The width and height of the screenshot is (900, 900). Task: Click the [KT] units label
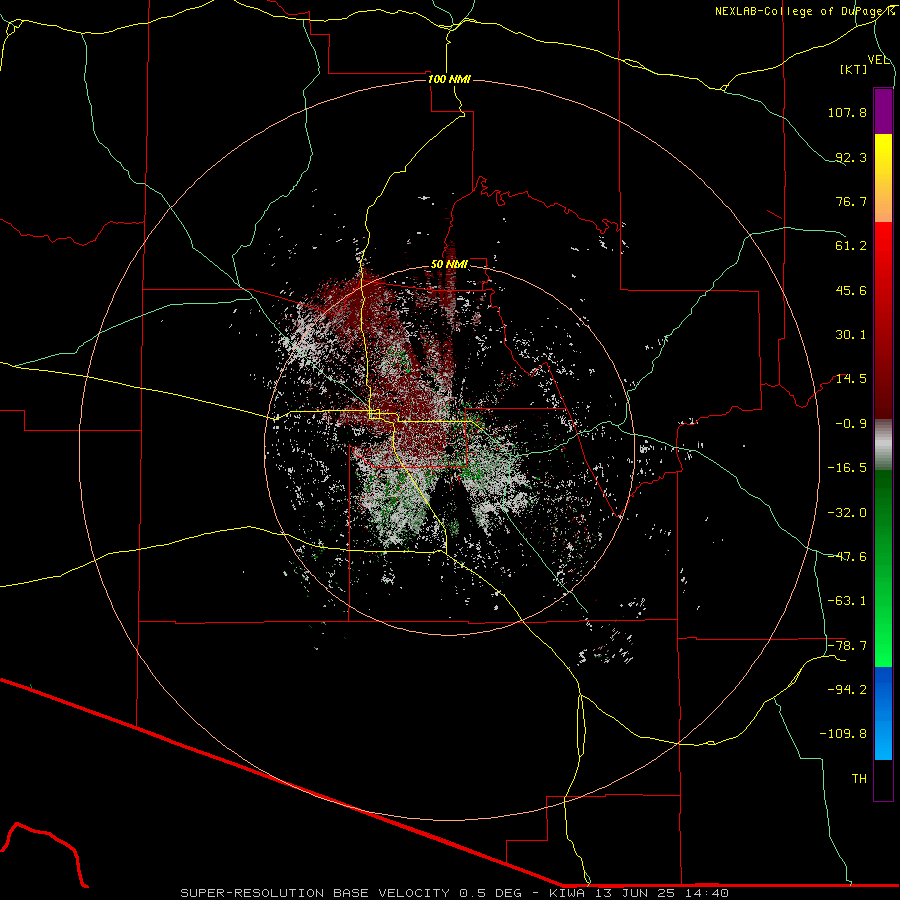coord(854,69)
